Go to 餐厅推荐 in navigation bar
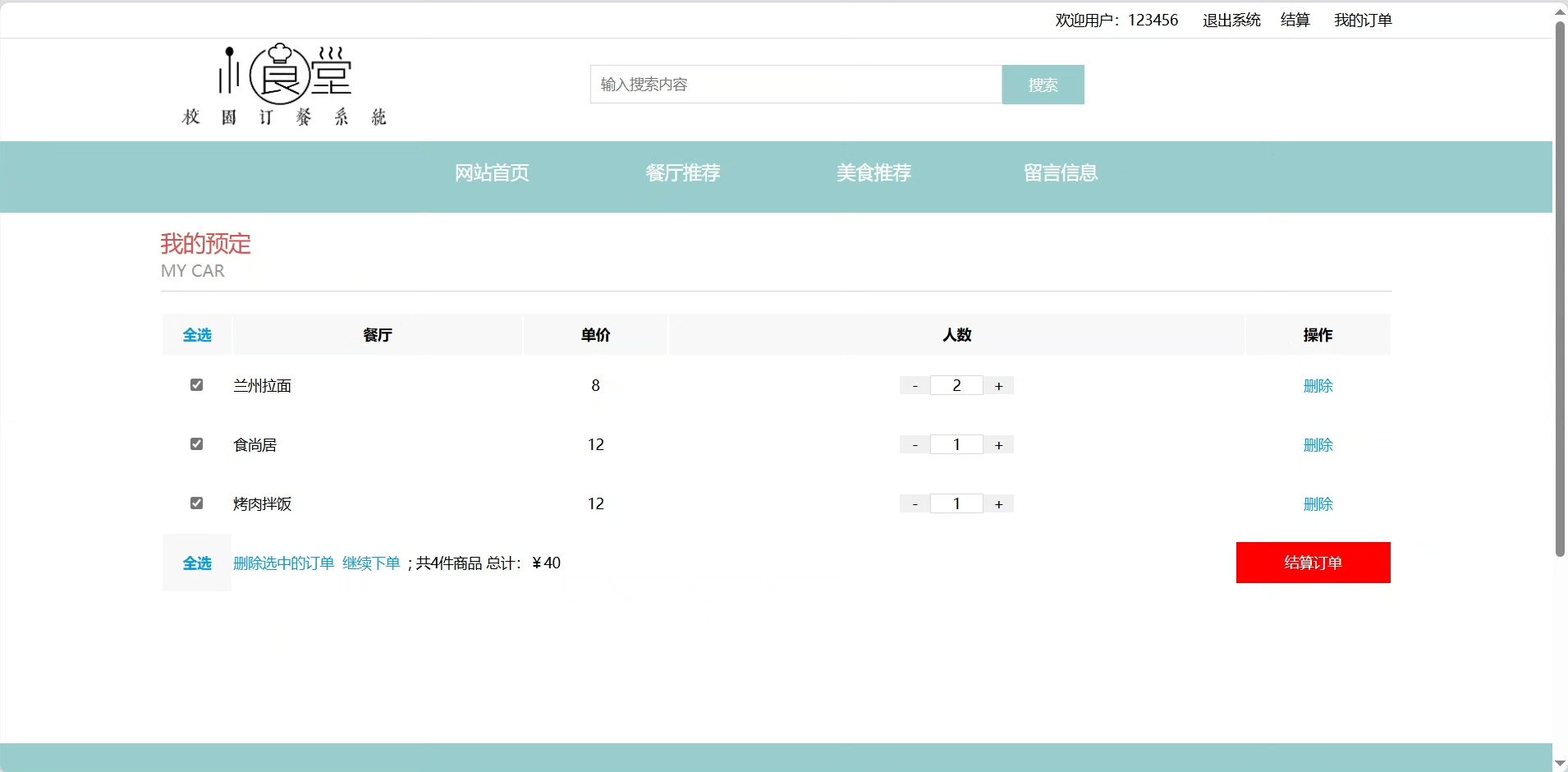Image resolution: width=1568 pixels, height=772 pixels. click(x=682, y=173)
